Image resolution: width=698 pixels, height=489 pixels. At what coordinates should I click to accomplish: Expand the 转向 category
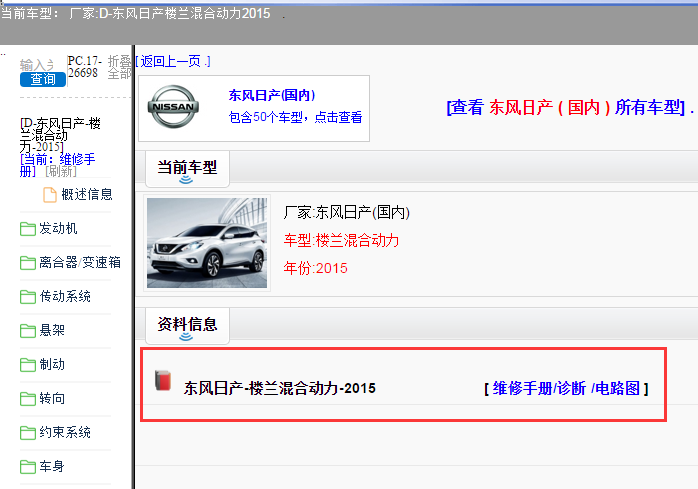pyautogui.click(x=52, y=398)
